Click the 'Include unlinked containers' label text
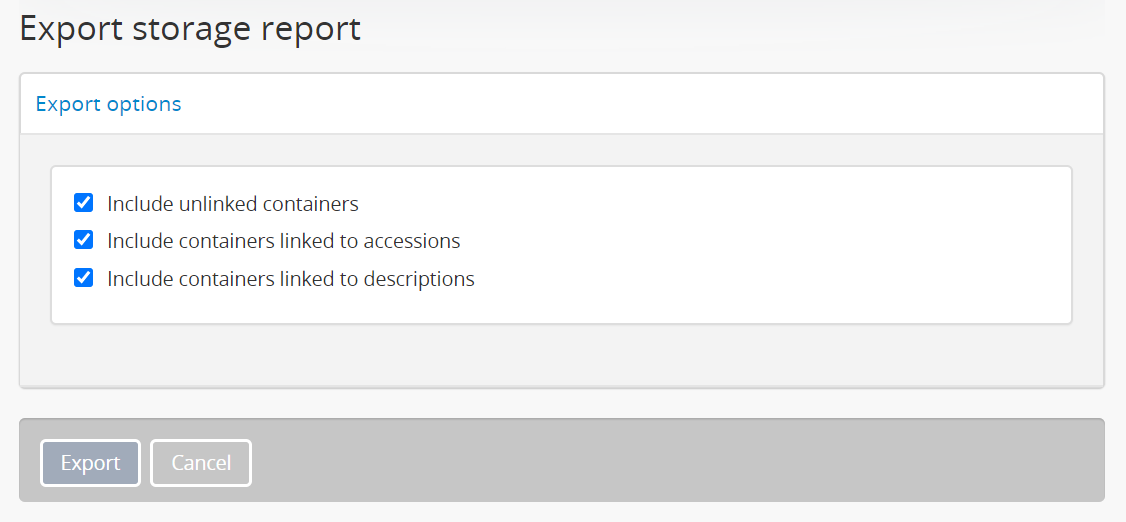Screen dimensions: 1126x522 pos(232,204)
